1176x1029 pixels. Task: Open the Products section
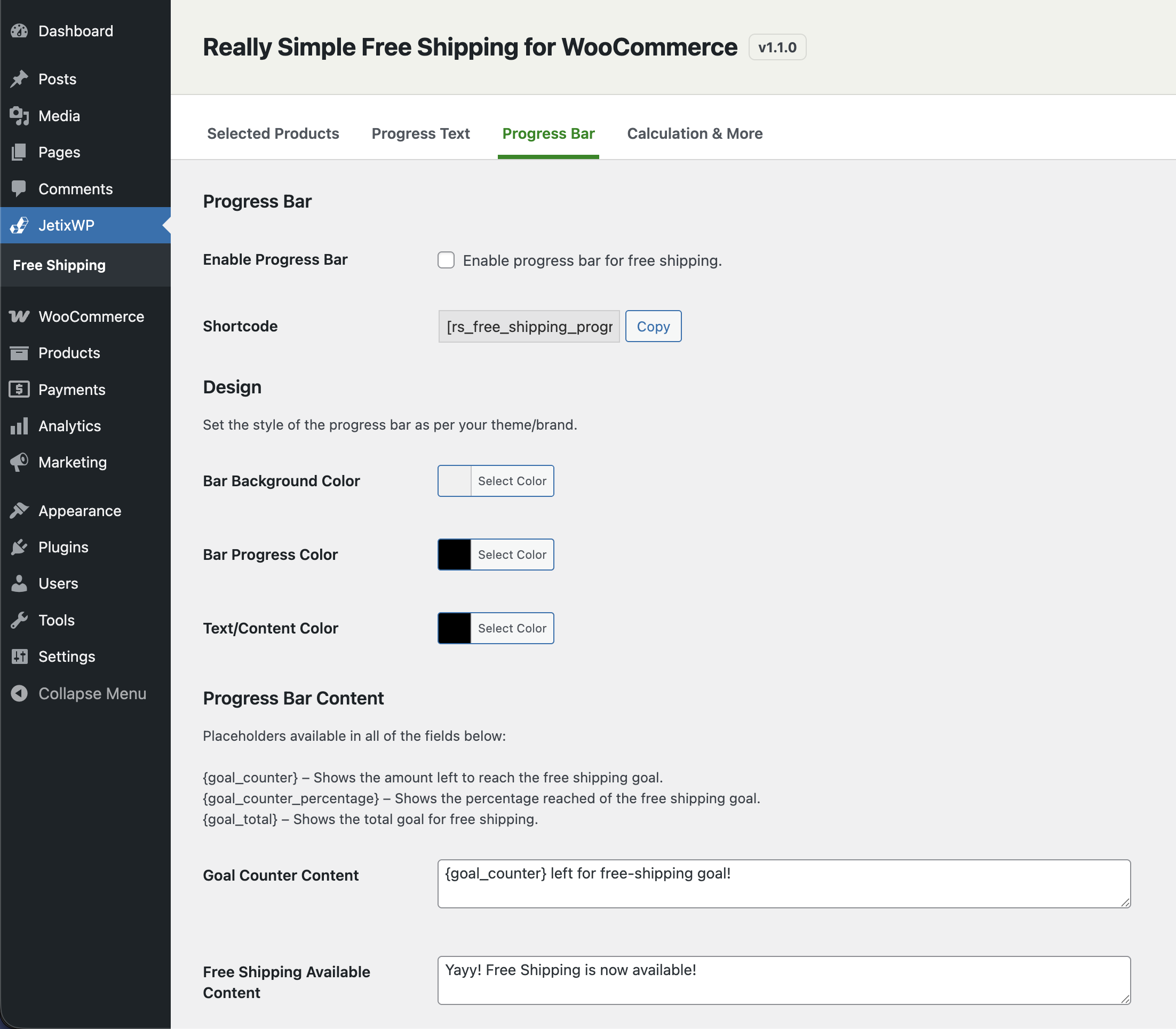(x=69, y=353)
